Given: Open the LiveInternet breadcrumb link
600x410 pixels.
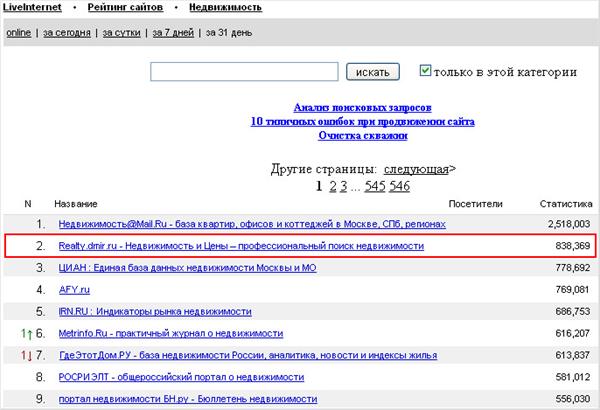Looking at the screenshot, I should coord(32,7).
